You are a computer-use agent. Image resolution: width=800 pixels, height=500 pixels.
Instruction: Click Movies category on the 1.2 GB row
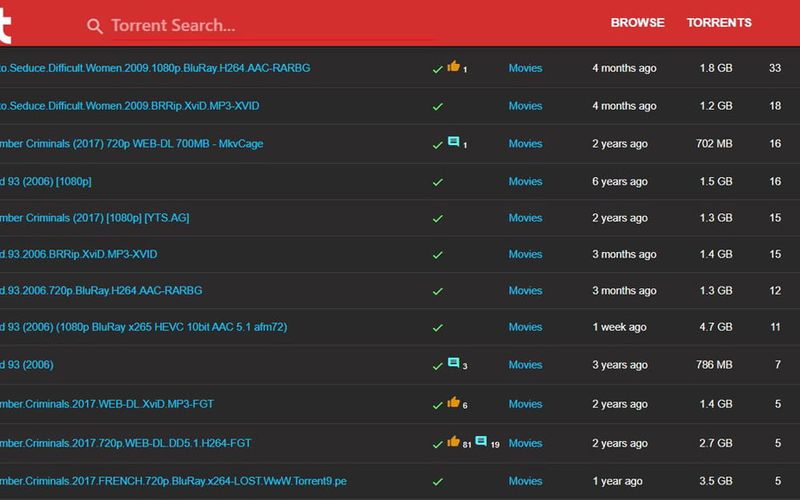525,106
